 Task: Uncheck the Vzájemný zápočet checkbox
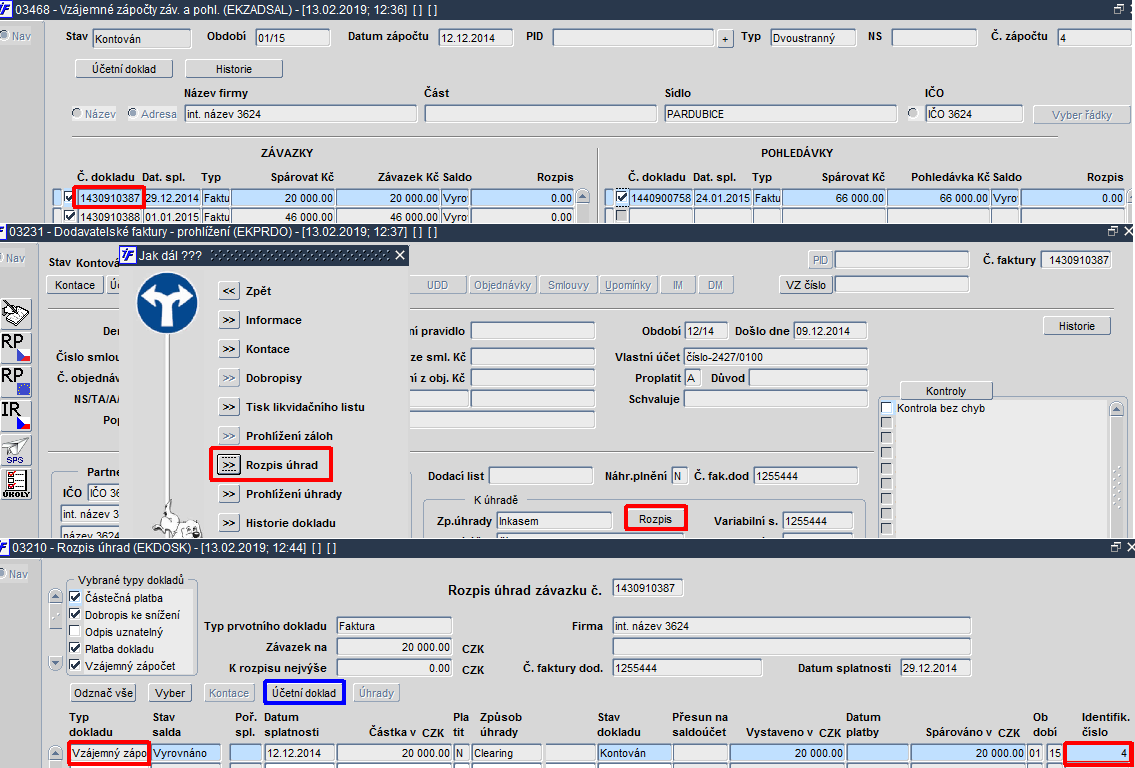pos(75,665)
